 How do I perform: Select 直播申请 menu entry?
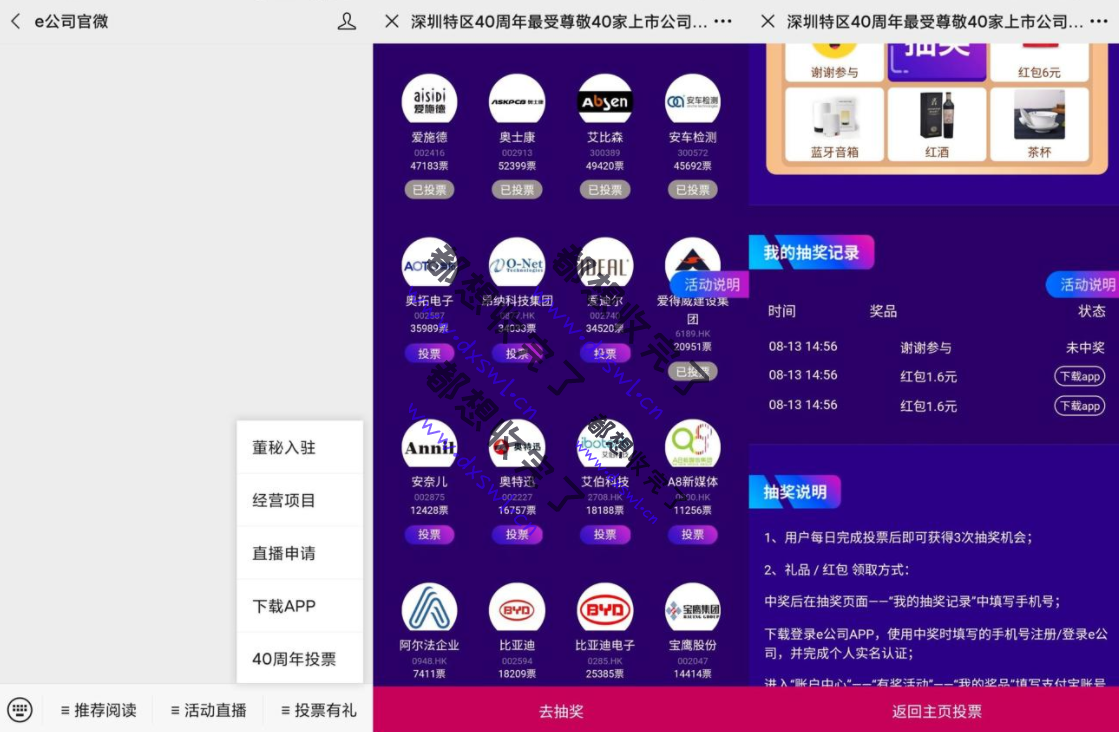(x=300, y=553)
